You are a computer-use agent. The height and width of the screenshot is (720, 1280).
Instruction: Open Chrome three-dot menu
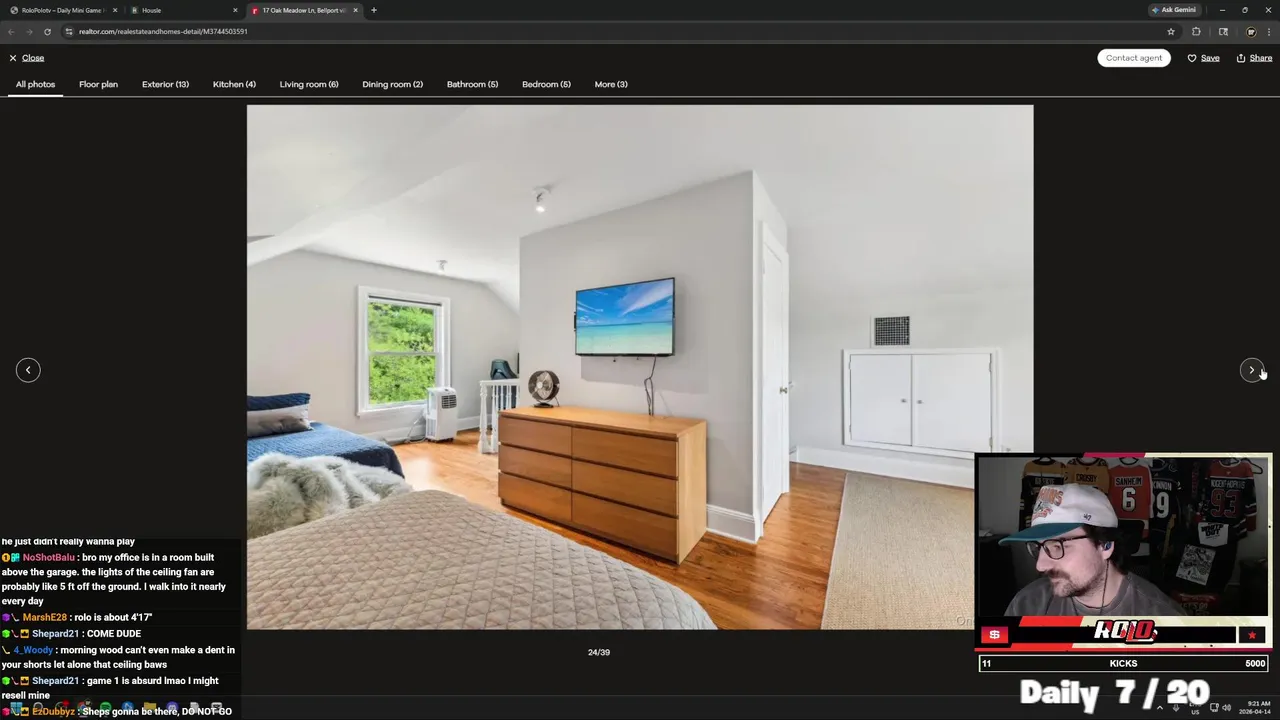point(1268,31)
